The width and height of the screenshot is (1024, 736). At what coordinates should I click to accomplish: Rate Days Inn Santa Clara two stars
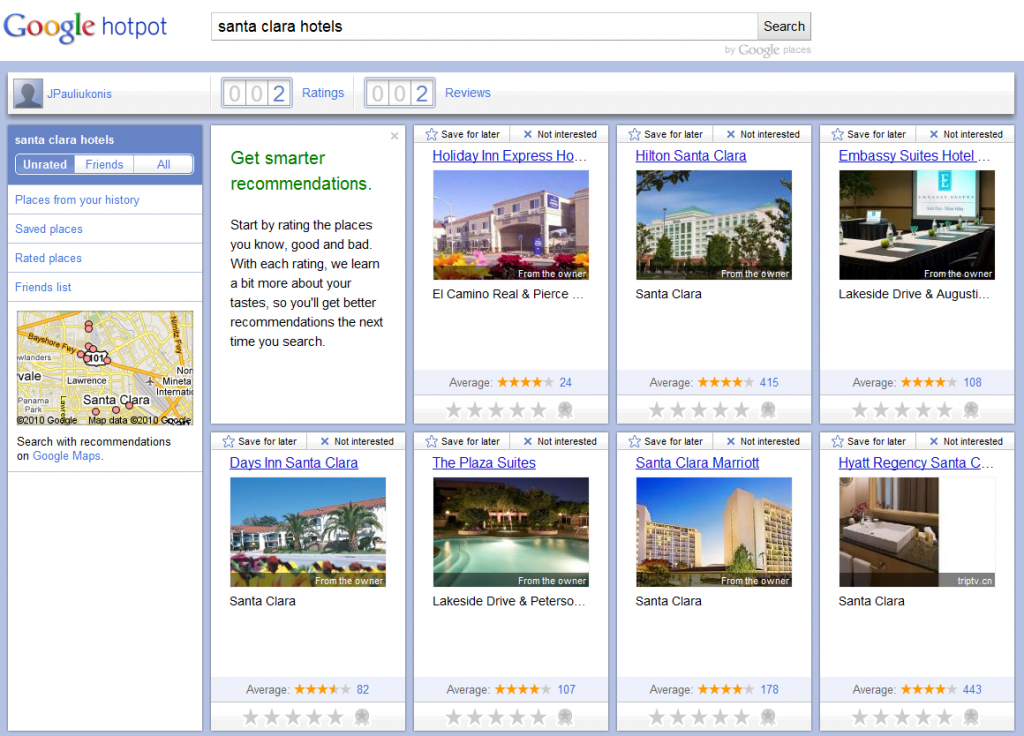[272, 718]
